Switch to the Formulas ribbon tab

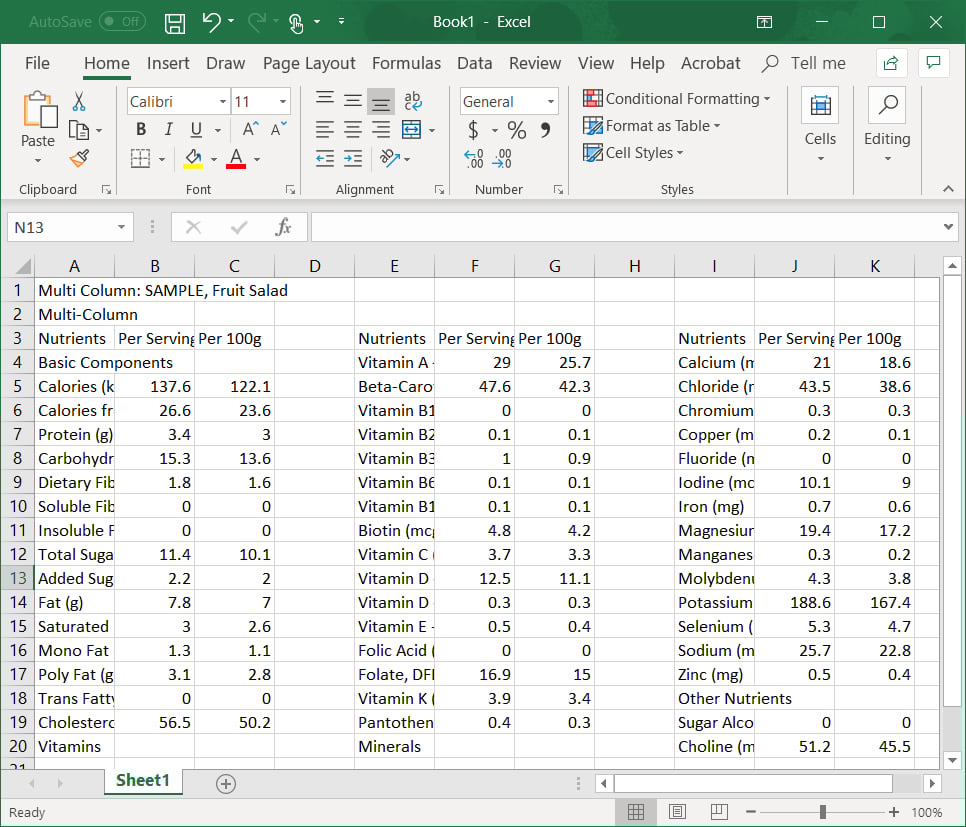point(406,62)
